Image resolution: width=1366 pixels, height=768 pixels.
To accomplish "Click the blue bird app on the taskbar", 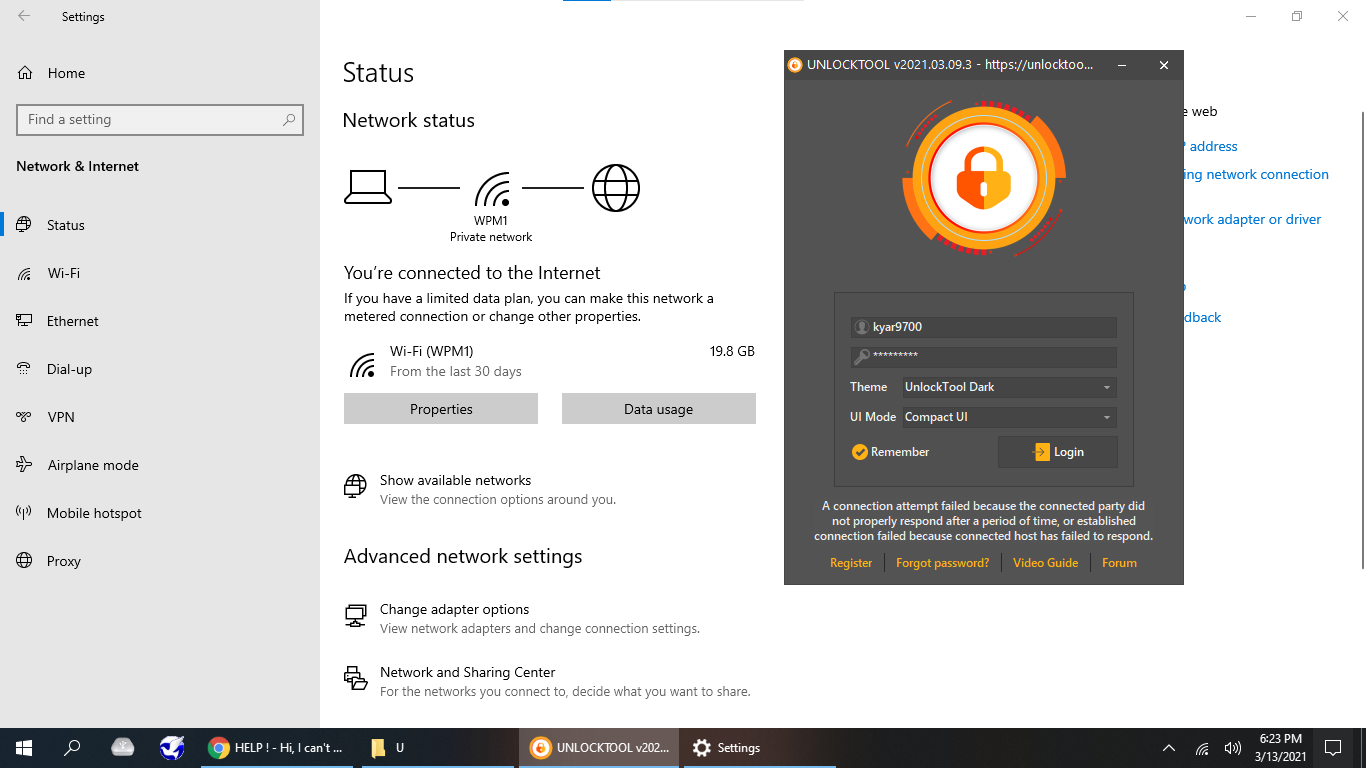I will click(172, 748).
